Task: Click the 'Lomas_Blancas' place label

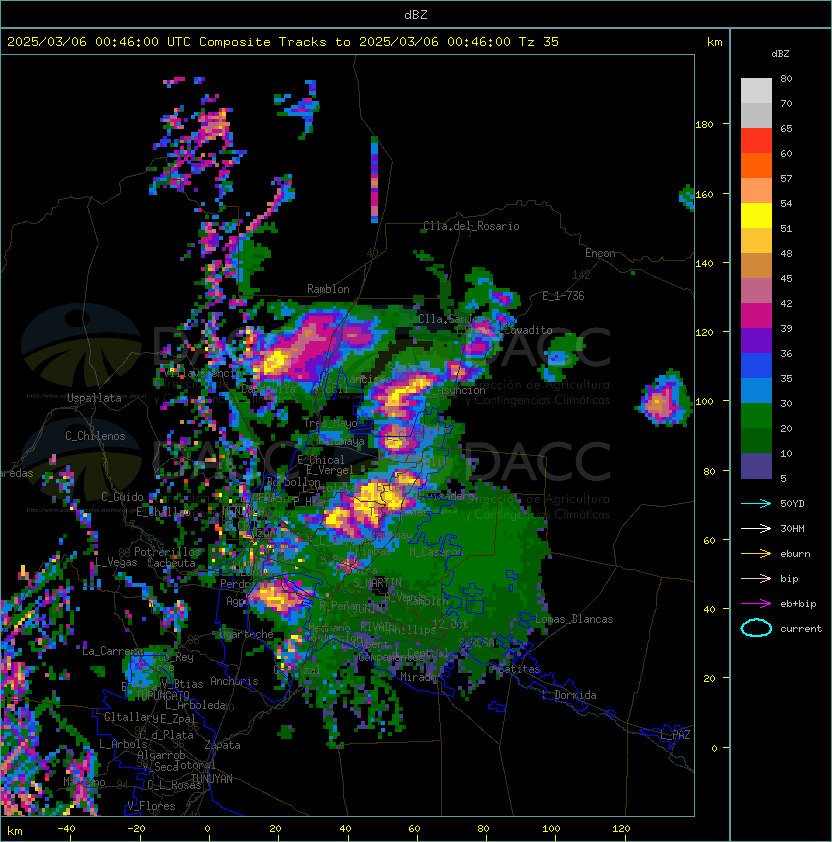Action: pos(574,619)
